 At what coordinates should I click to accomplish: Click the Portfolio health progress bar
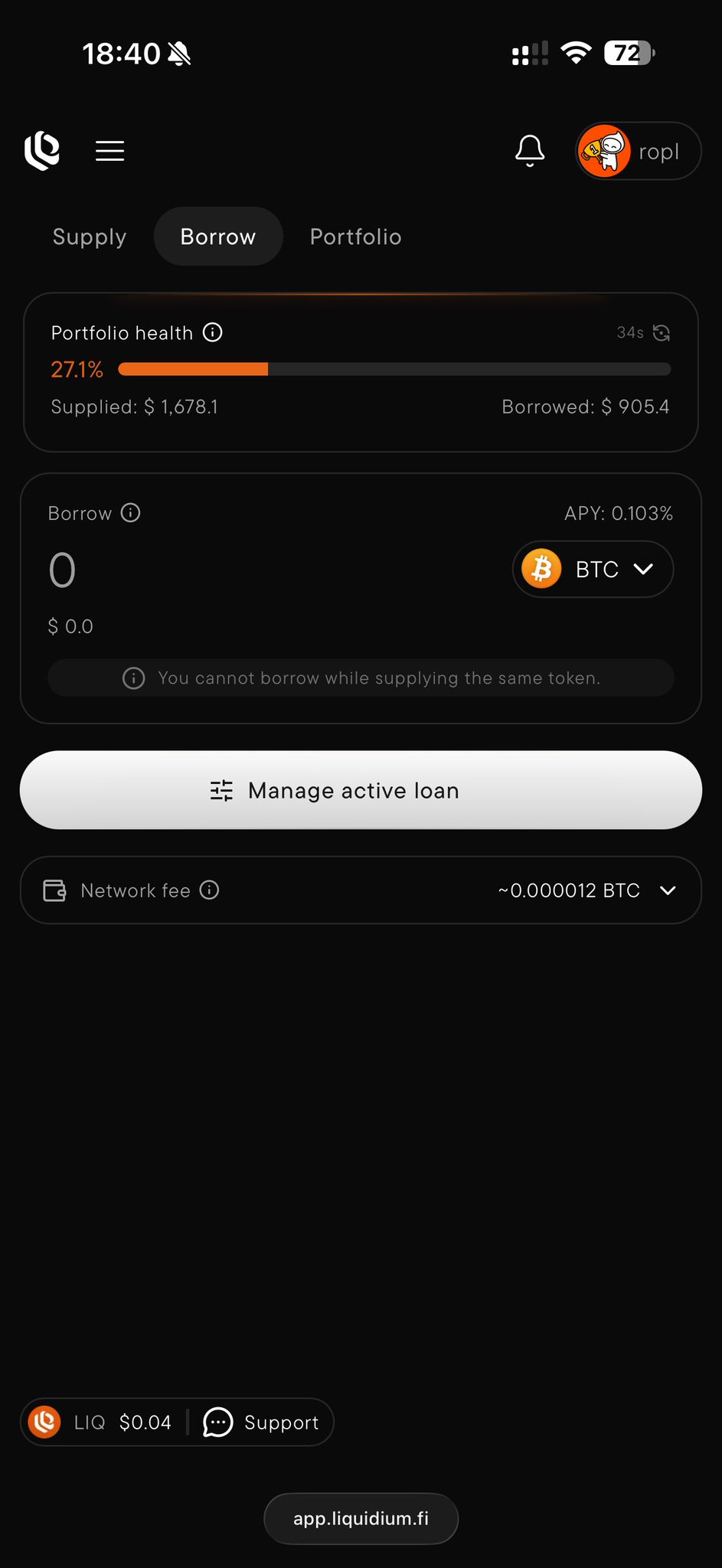coord(394,370)
